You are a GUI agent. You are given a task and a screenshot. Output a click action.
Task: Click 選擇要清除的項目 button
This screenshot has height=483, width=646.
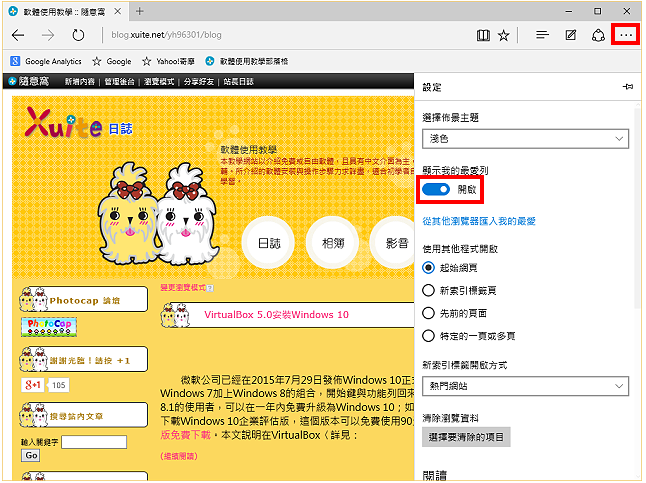(x=466, y=437)
